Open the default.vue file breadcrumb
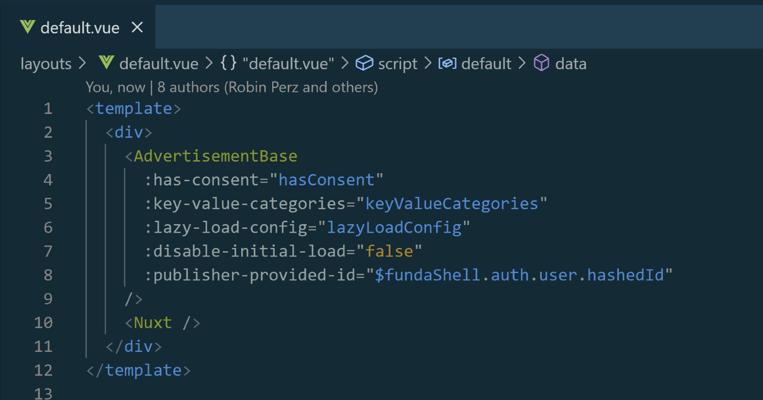 (x=159, y=64)
